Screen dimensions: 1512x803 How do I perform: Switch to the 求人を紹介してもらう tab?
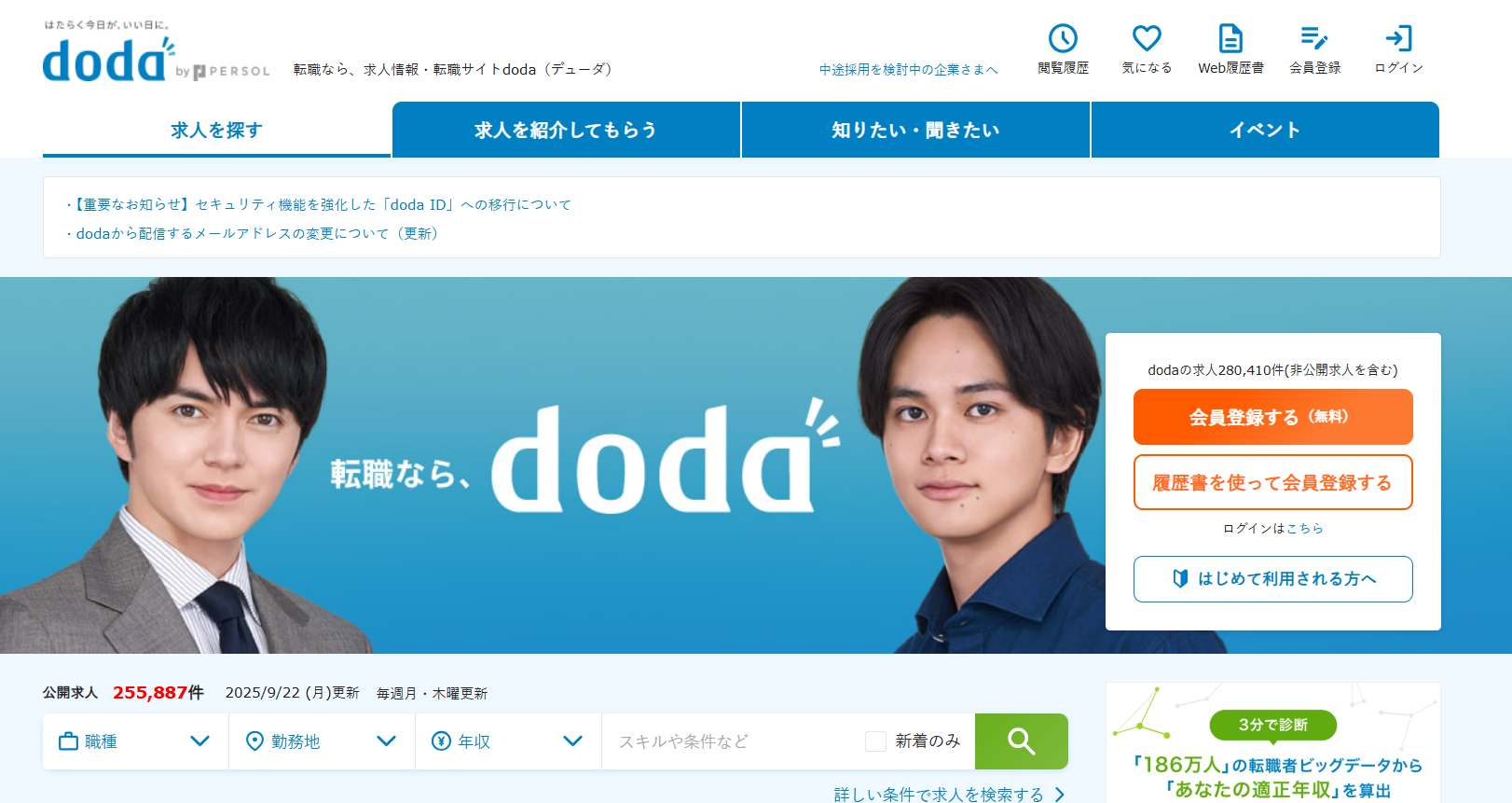[566, 130]
